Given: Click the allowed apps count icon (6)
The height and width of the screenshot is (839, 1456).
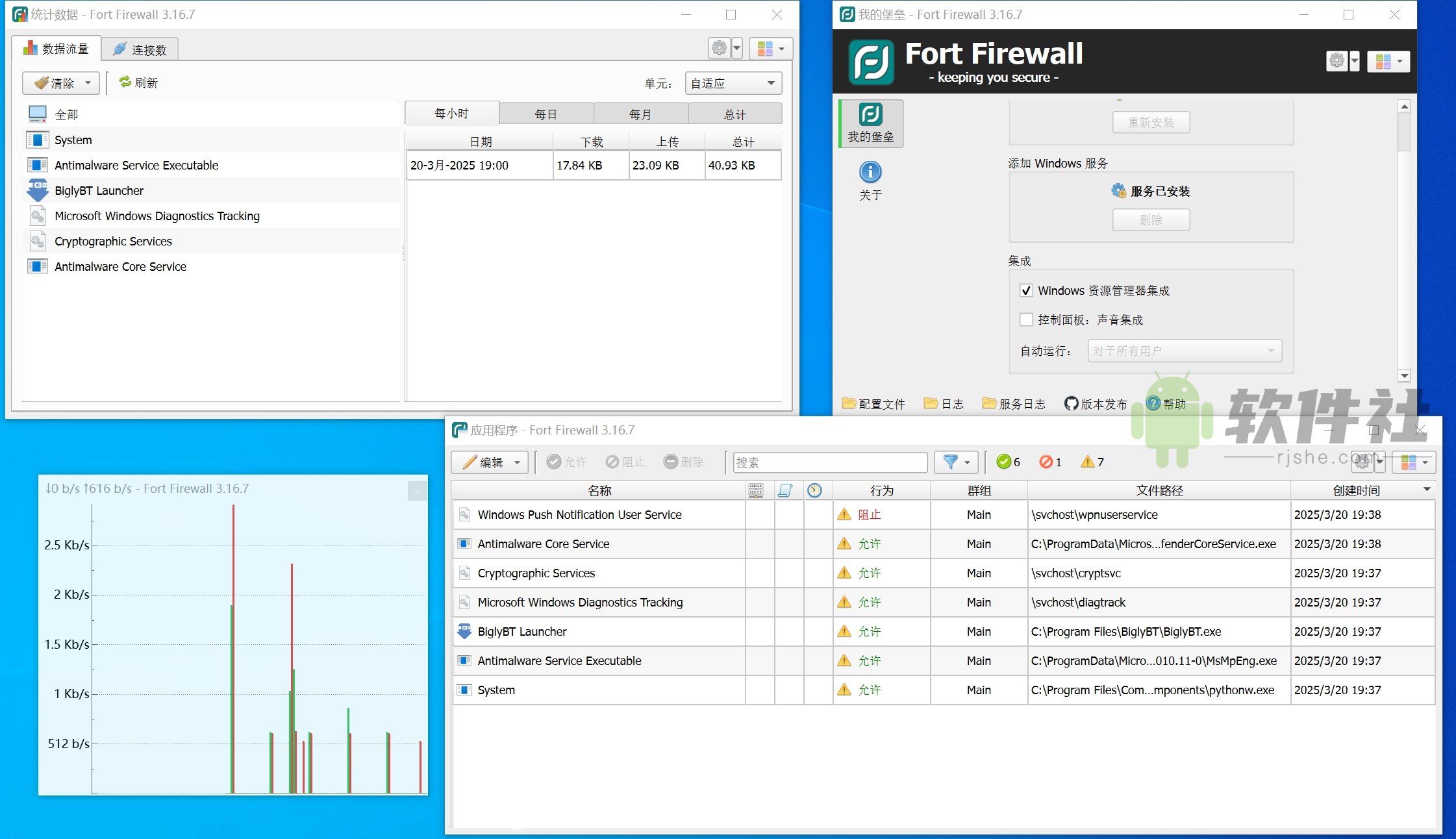Looking at the screenshot, I should click(x=1004, y=462).
